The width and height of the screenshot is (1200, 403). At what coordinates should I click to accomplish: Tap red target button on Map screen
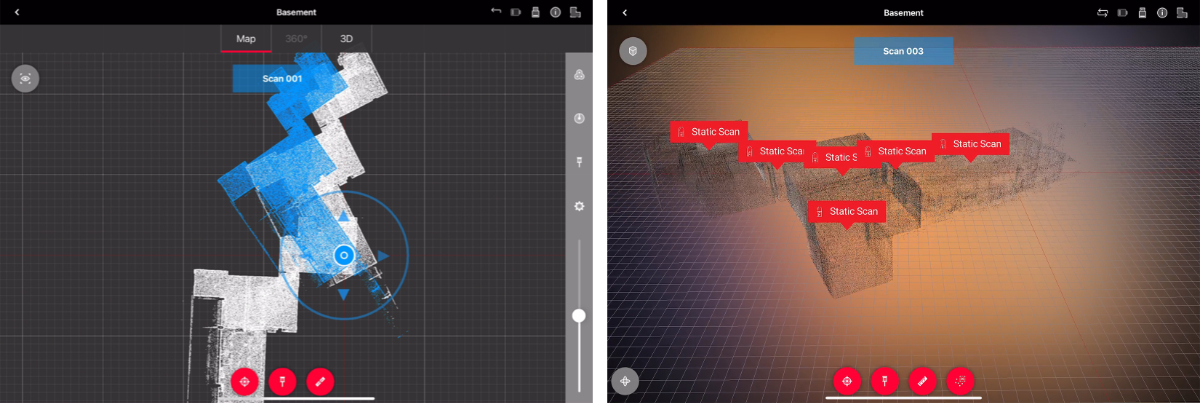244,381
